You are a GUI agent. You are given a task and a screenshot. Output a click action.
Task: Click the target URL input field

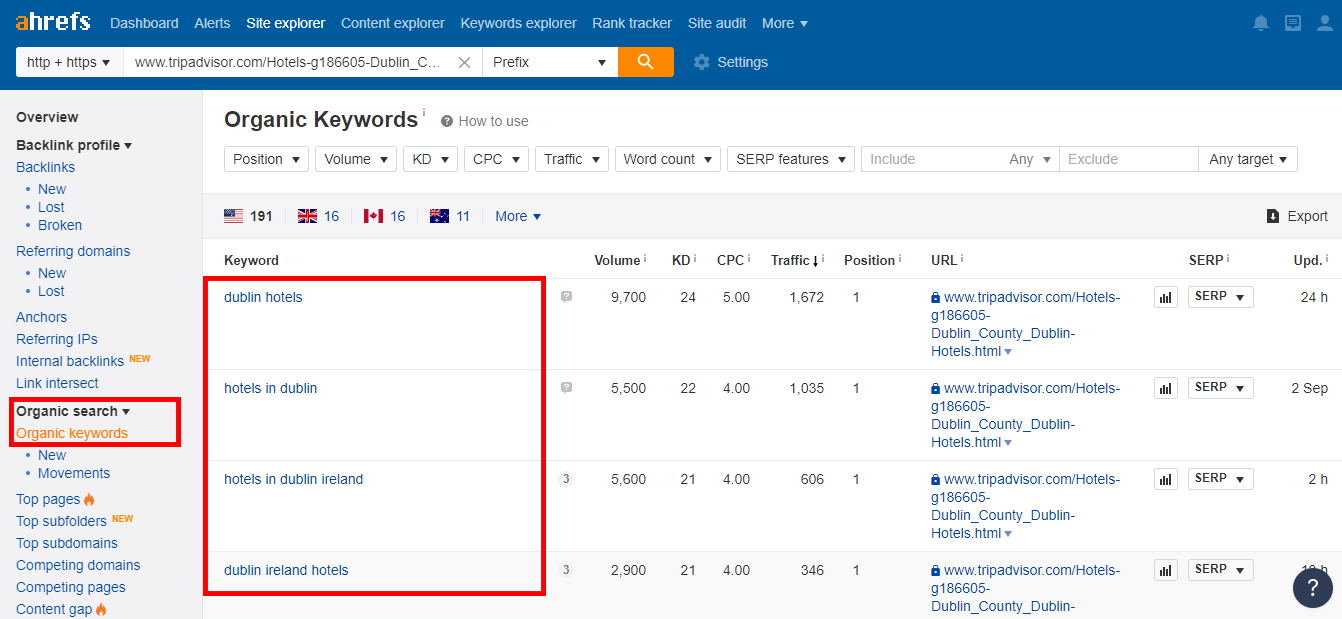pyautogui.click(x=289, y=62)
